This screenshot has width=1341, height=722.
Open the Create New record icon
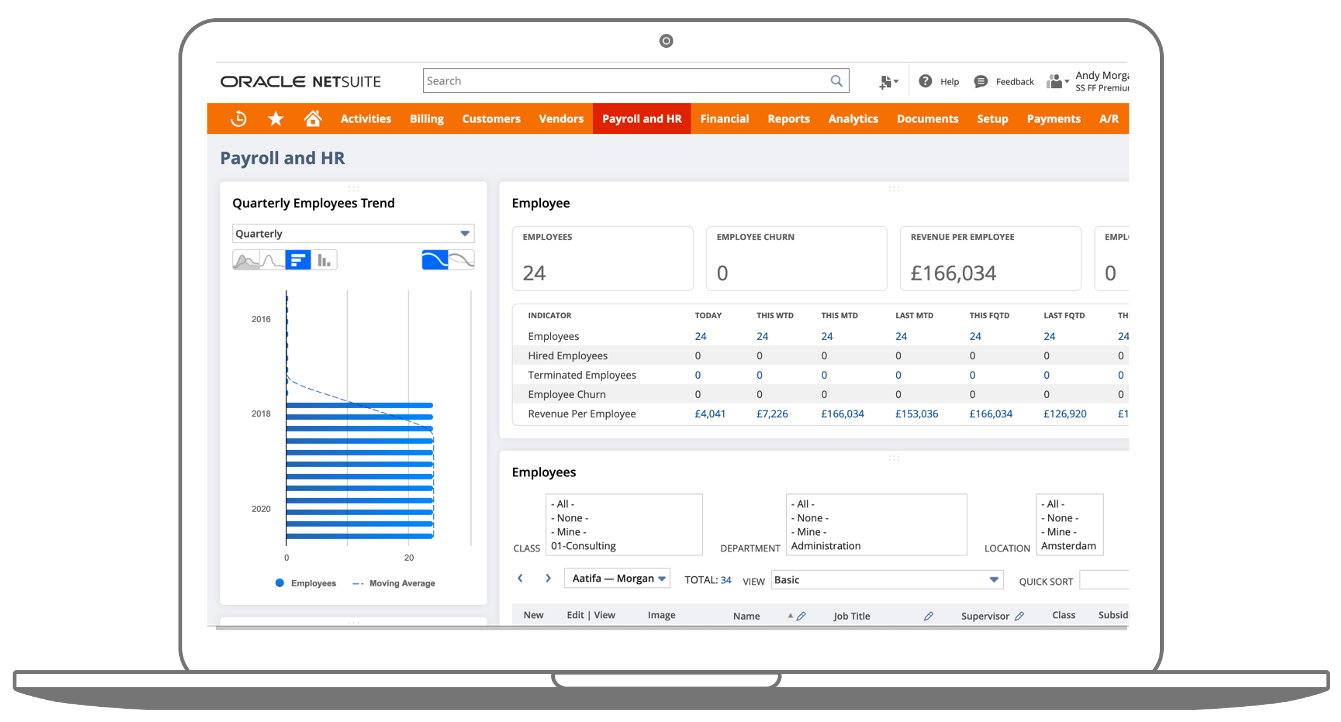pyautogui.click(x=886, y=81)
